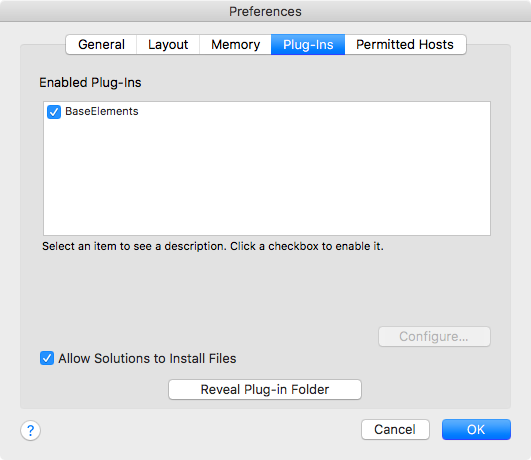Go to the Permitted Hosts tab

point(405,44)
